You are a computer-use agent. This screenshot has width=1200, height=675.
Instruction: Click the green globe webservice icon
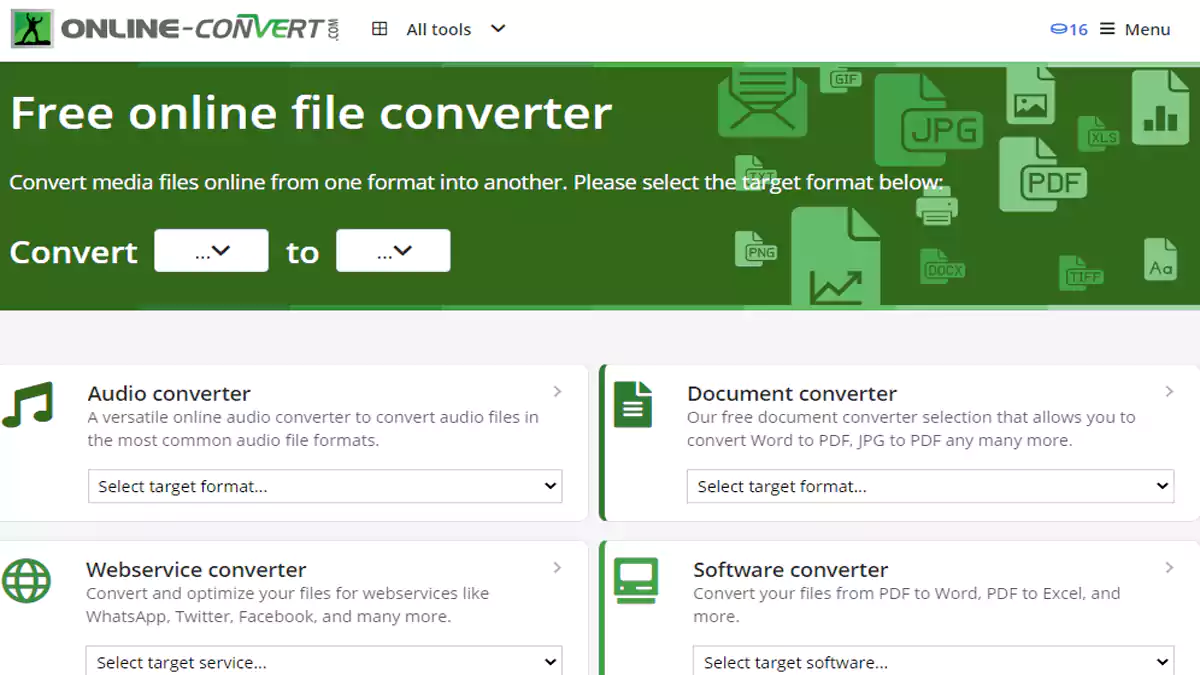coord(27,581)
